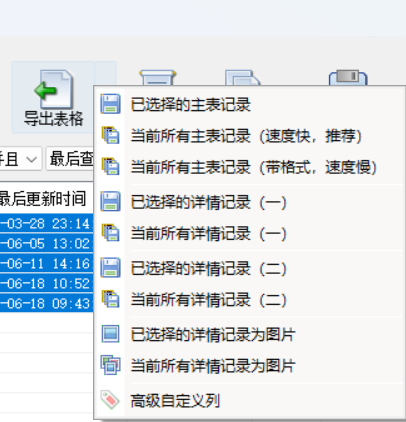Select the row dated 06-11 14:16
The width and height of the screenshot is (406, 422).
pos(46,263)
